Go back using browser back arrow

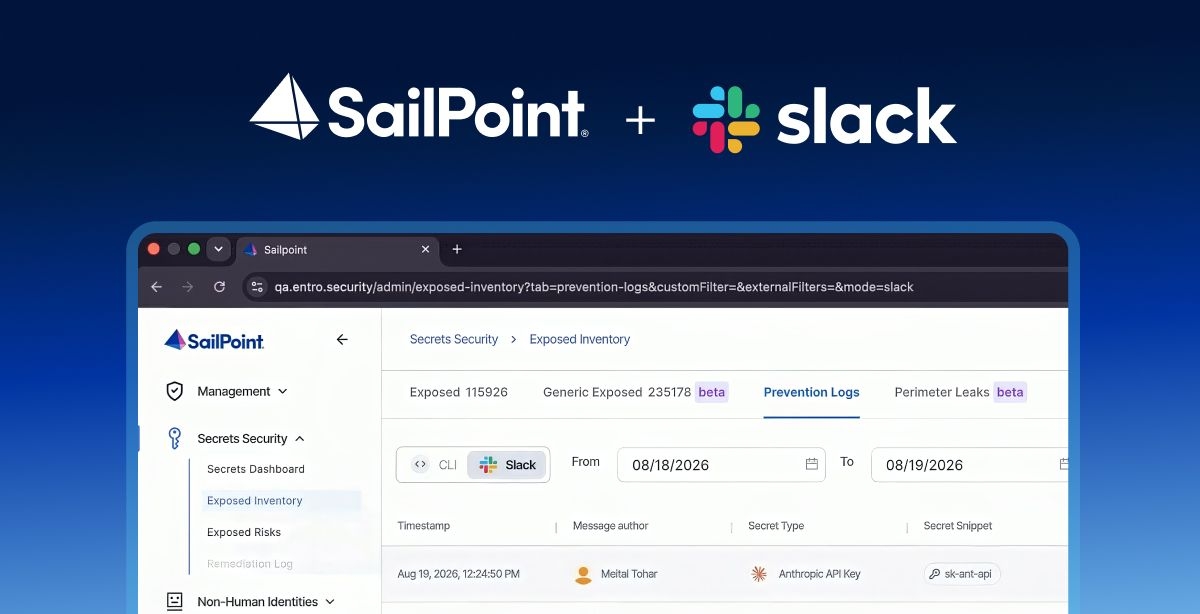pyautogui.click(x=156, y=287)
